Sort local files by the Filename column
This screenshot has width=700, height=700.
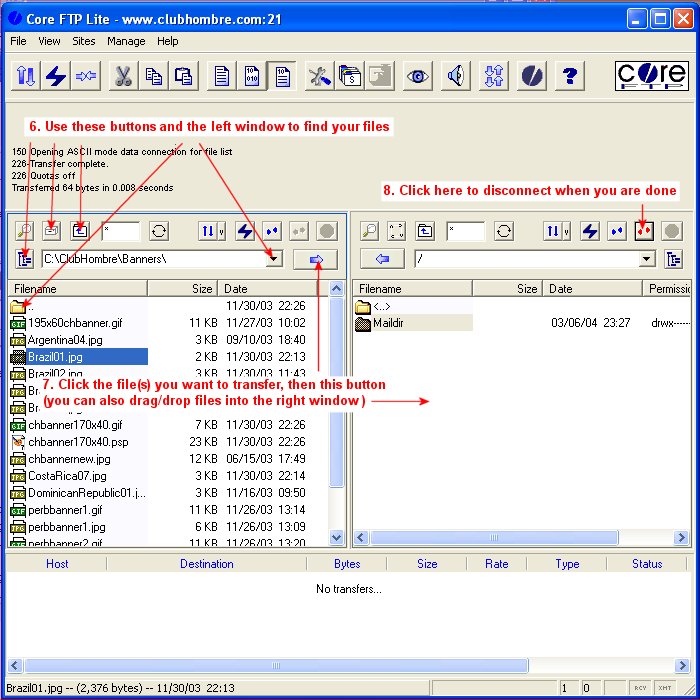pos(78,289)
